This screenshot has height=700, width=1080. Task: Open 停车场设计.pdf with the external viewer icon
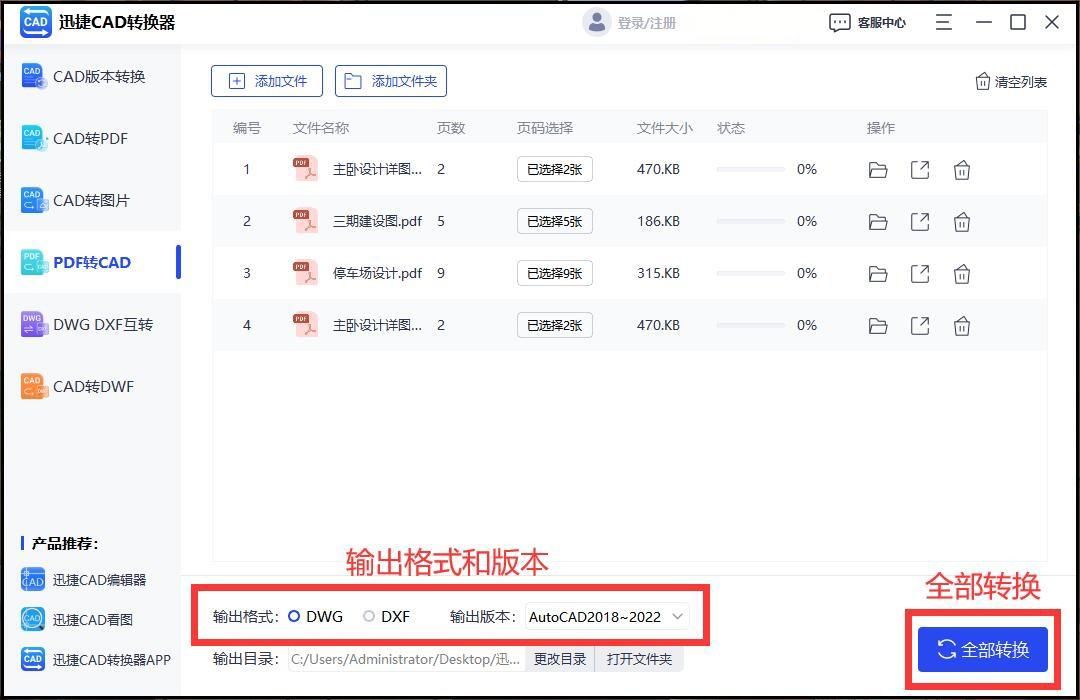pos(919,273)
